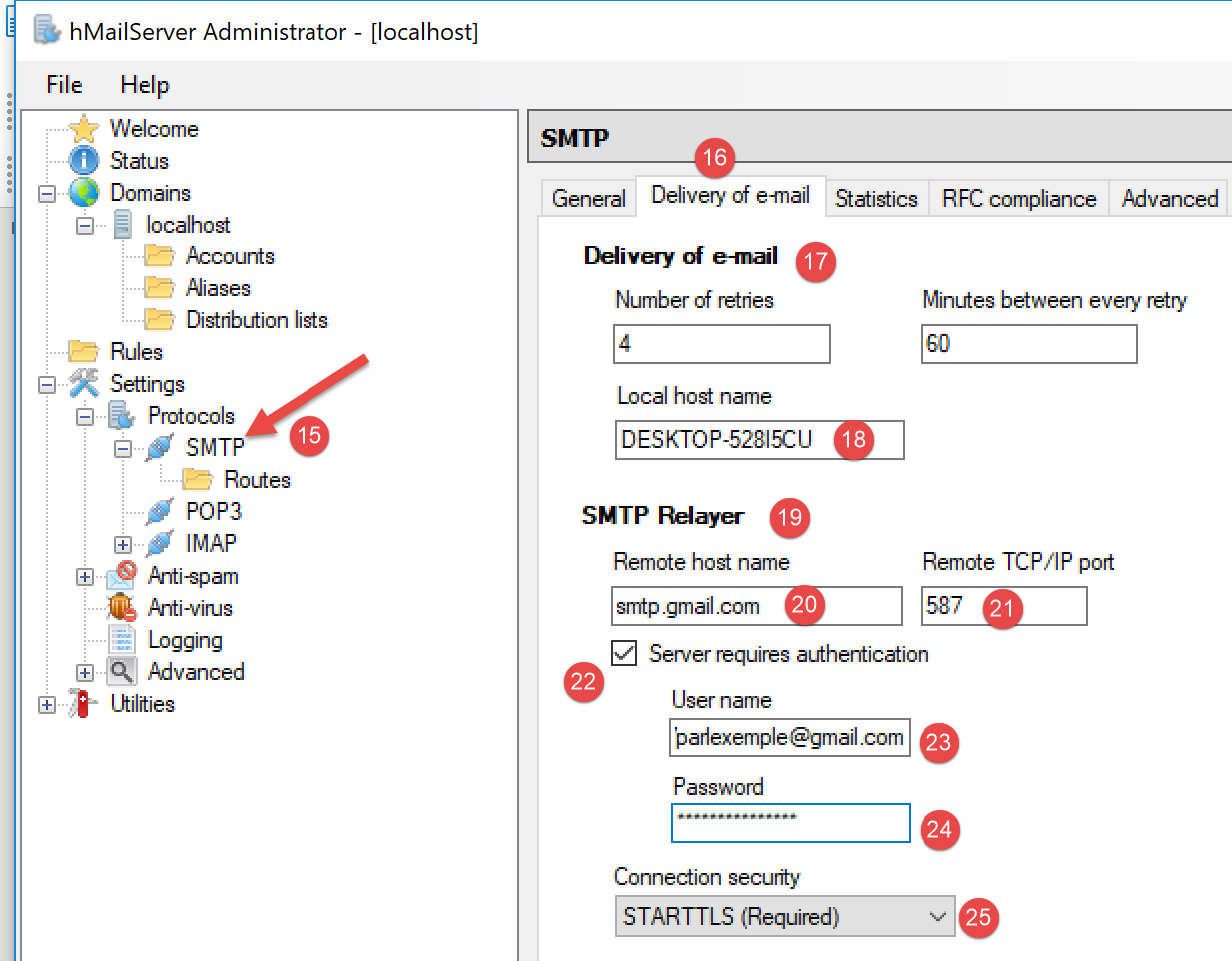Expand the IMAP tree node

(x=122, y=545)
